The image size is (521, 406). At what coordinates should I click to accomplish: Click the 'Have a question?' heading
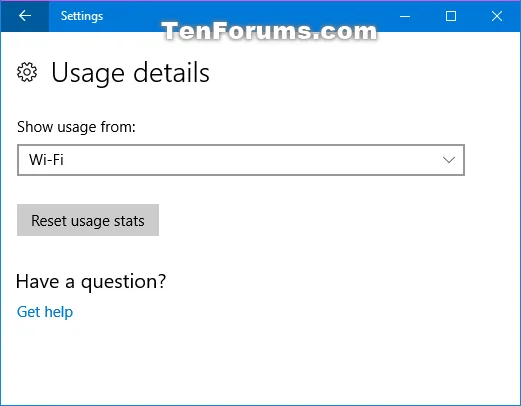tap(91, 282)
